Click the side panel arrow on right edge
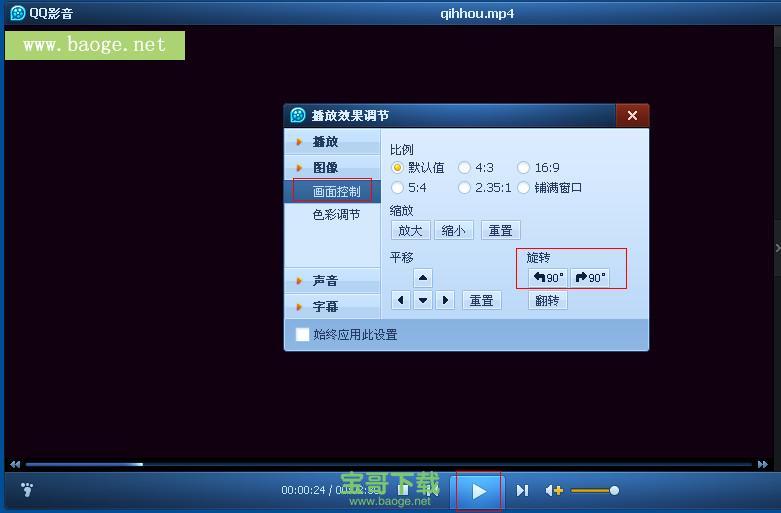The height and width of the screenshot is (513, 781). [x=778, y=248]
